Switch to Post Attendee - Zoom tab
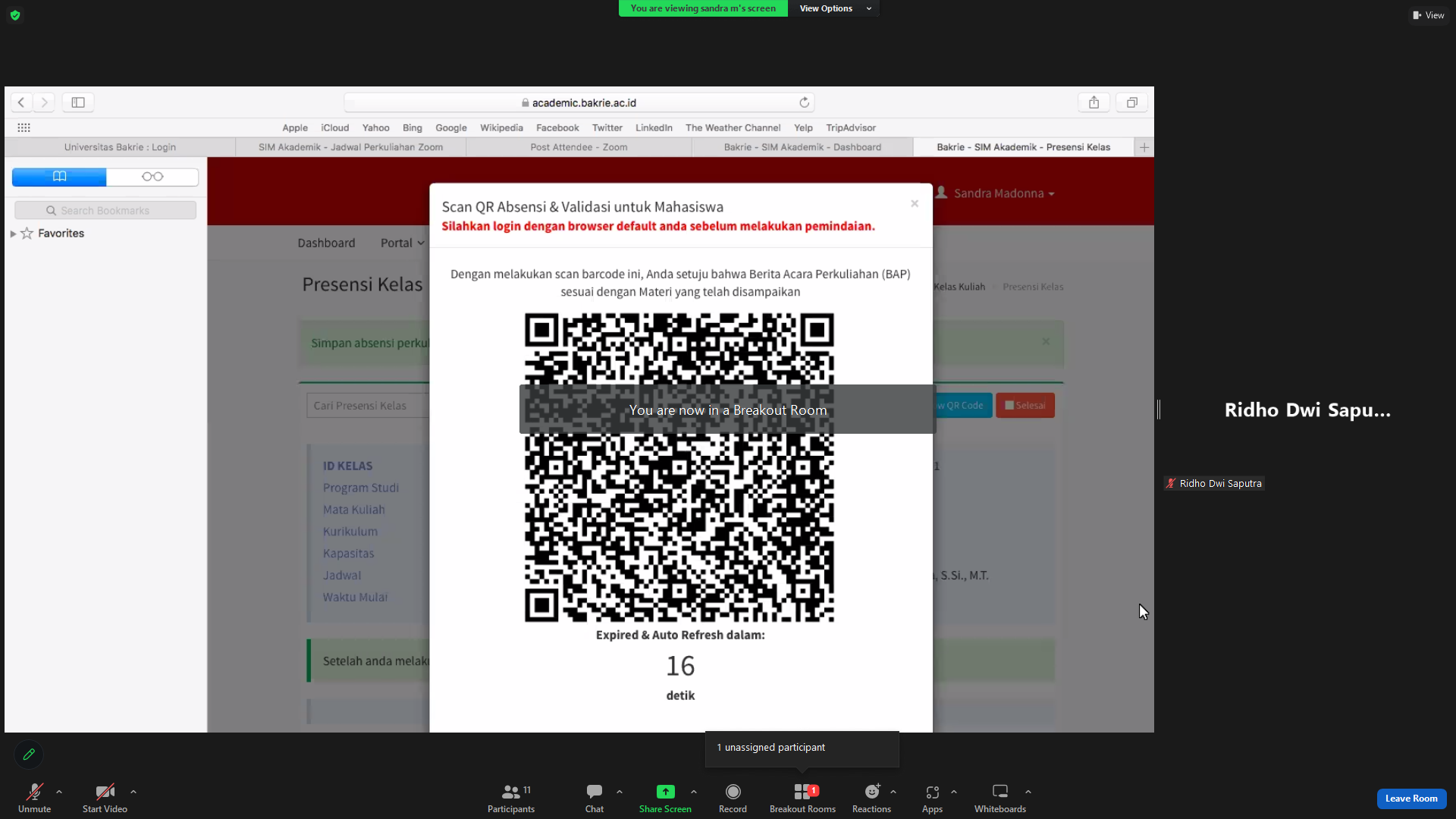 pos(579,147)
